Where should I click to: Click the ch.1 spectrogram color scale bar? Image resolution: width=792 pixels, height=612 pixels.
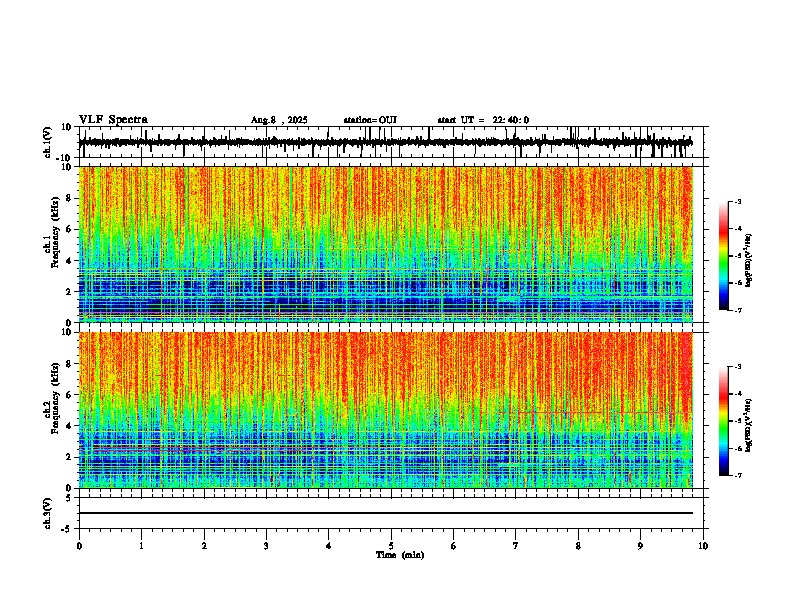coord(724,256)
